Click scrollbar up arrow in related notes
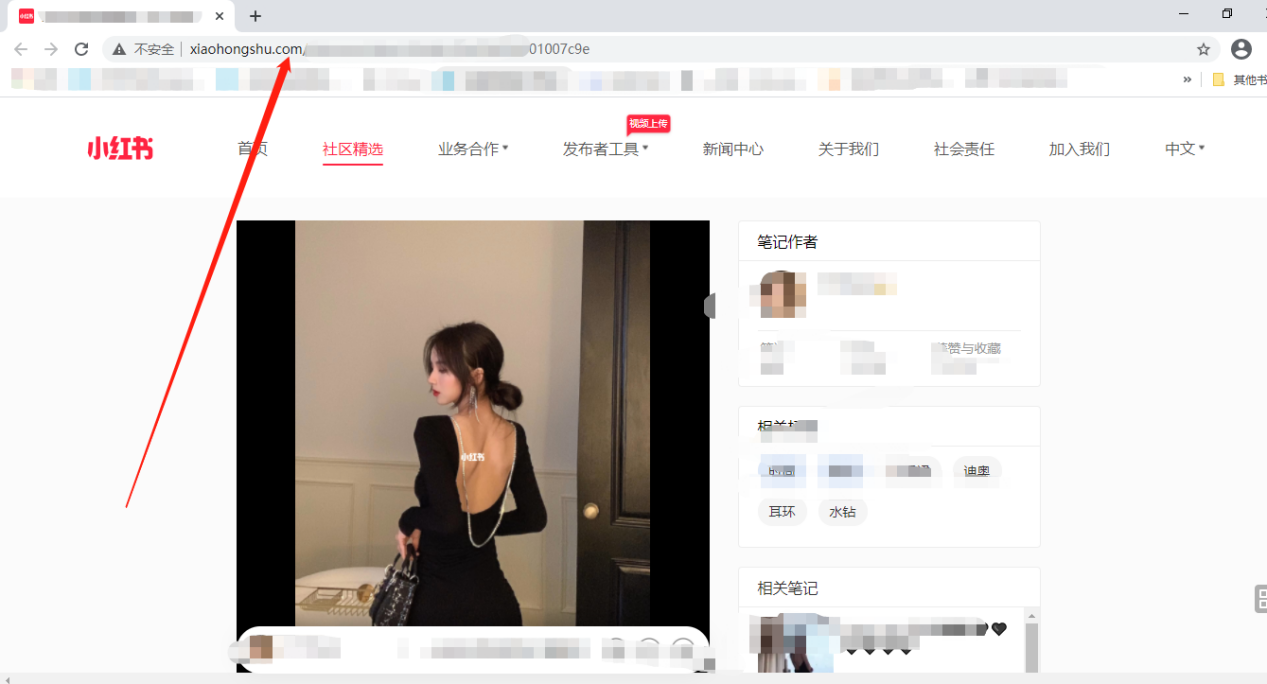 click(x=1032, y=615)
